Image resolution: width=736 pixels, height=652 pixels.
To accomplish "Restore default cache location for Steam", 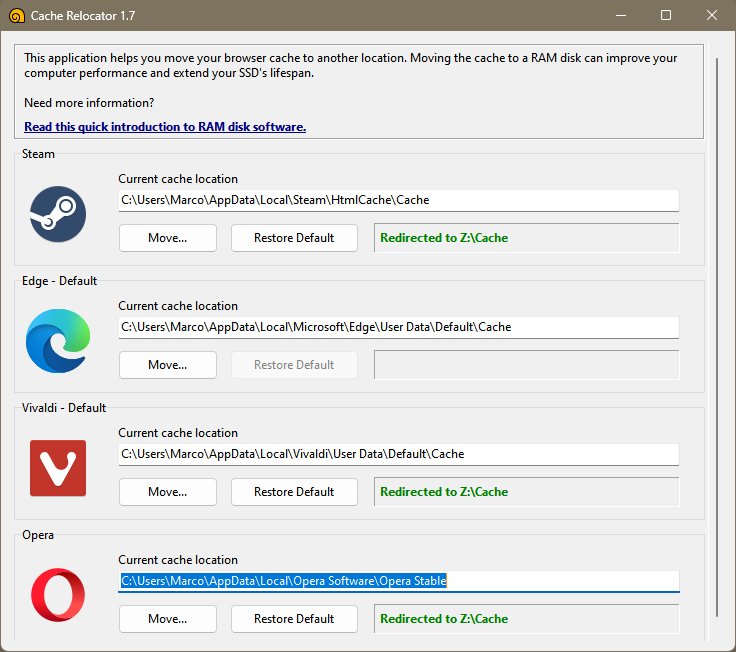I will click(294, 238).
